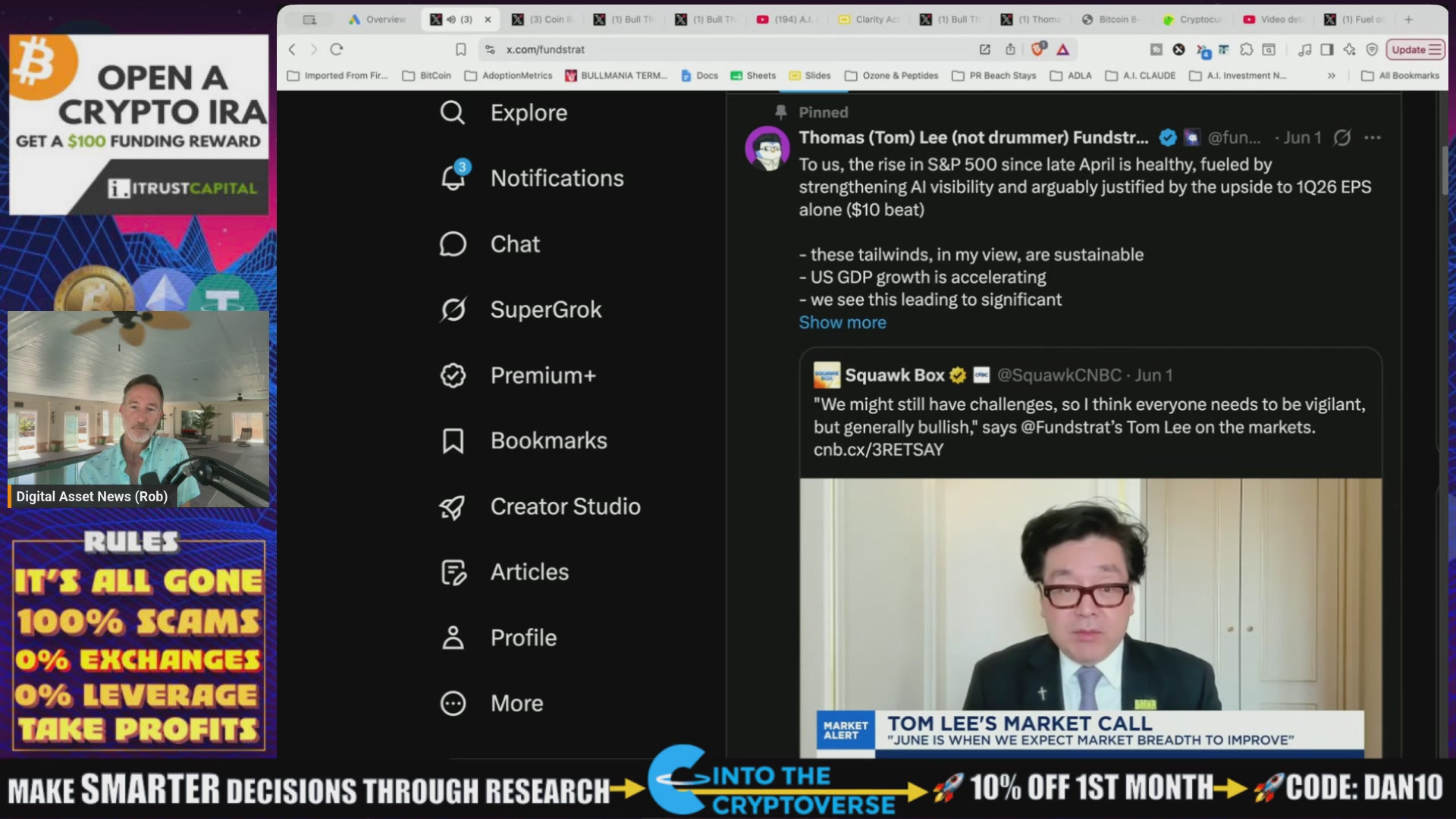Open the All Bookmarks folder
The image size is (1456, 819).
coord(1400,76)
